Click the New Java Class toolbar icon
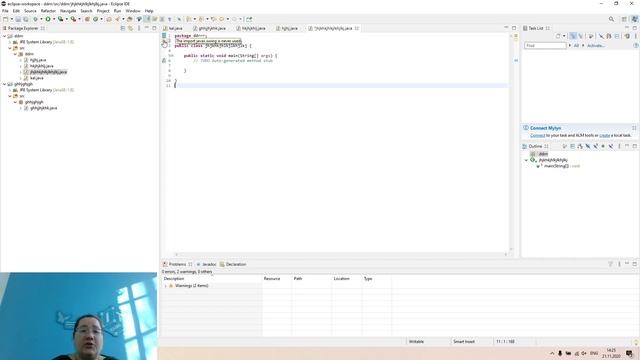This screenshot has width=640, height=360. coord(96,19)
